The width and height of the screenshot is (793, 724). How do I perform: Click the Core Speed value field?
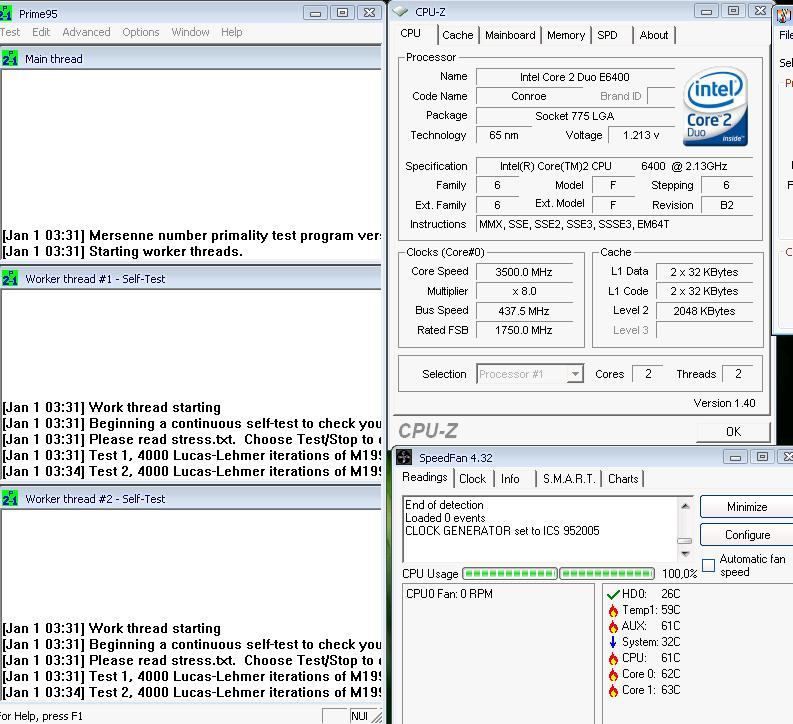click(x=524, y=272)
